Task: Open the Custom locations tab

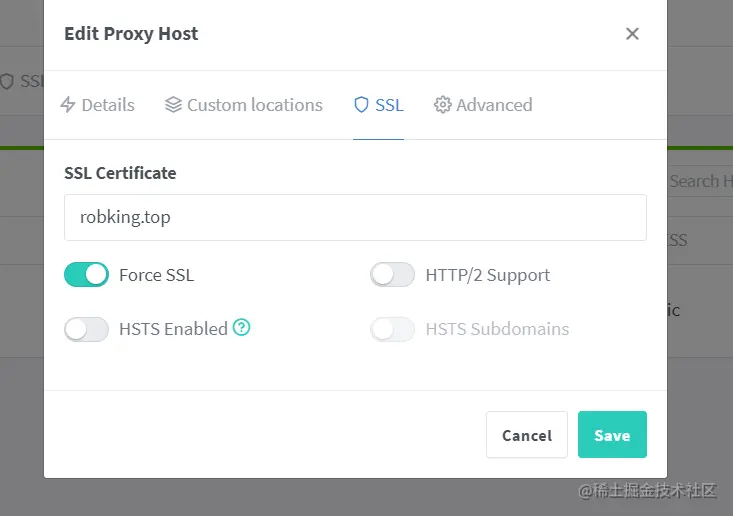Action: pos(254,105)
